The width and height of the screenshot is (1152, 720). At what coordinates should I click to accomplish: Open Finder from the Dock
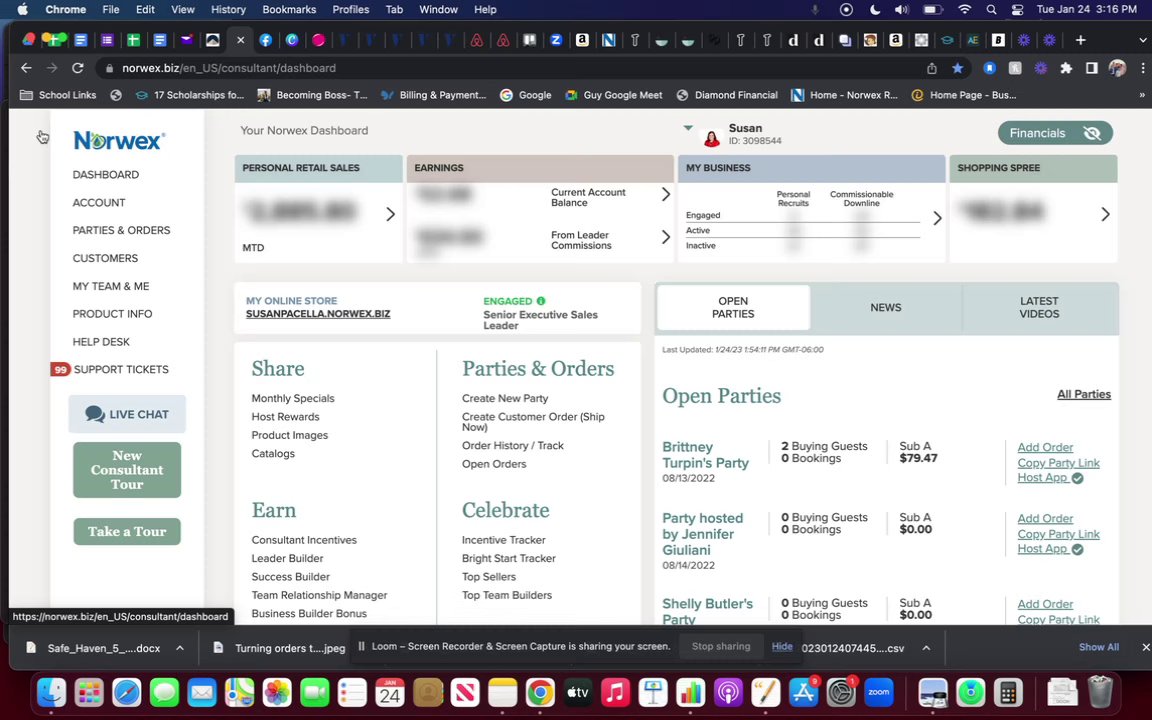coord(51,692)
